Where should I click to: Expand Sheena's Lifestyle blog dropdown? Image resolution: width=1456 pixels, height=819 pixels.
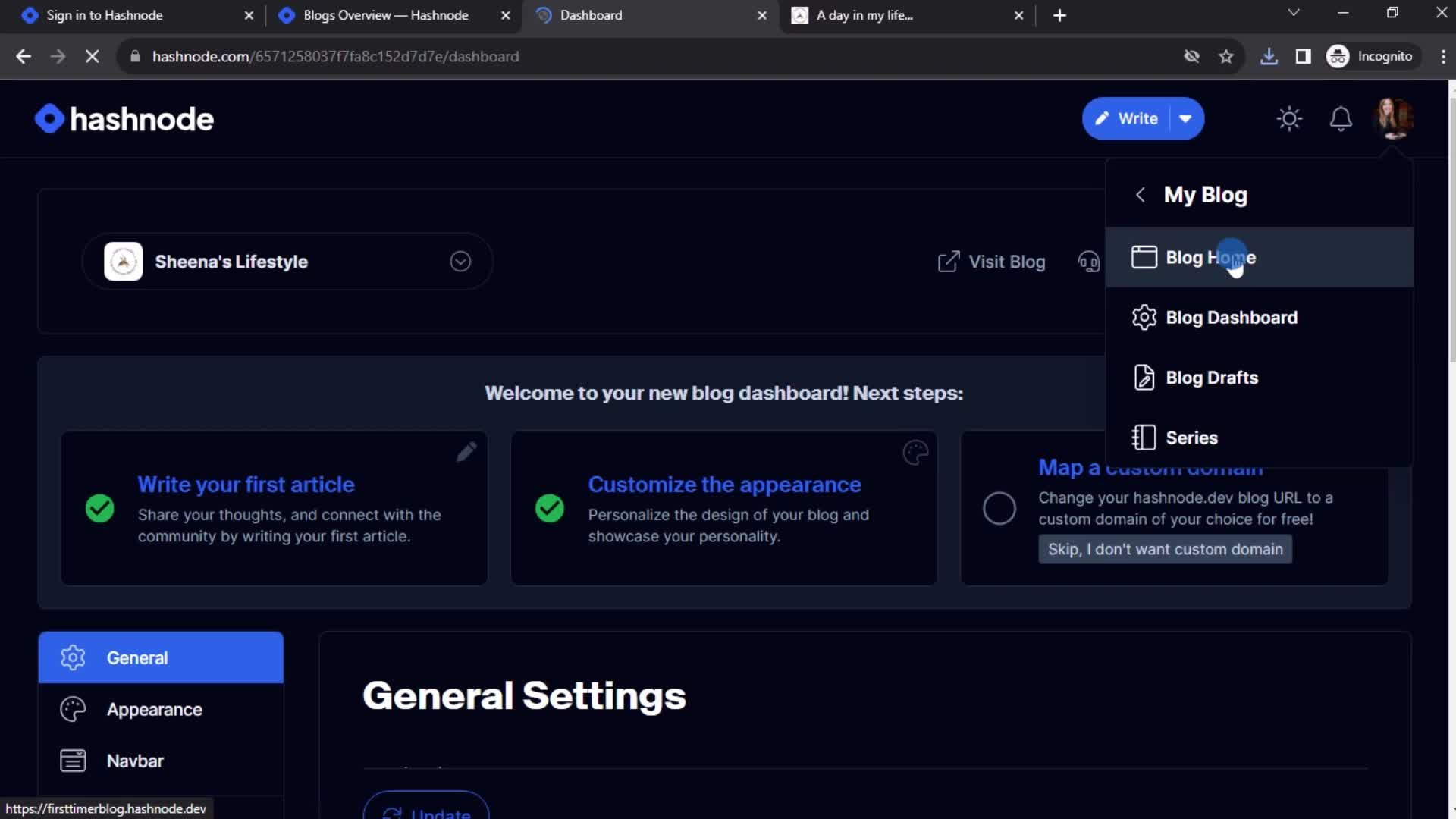pos(461,261)
